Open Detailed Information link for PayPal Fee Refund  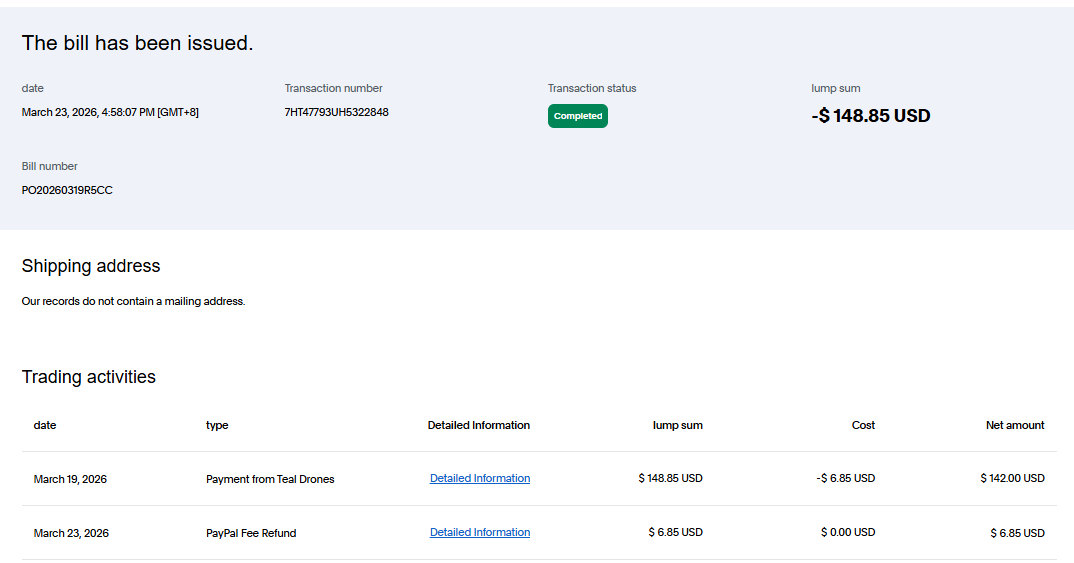coord(480,532)
